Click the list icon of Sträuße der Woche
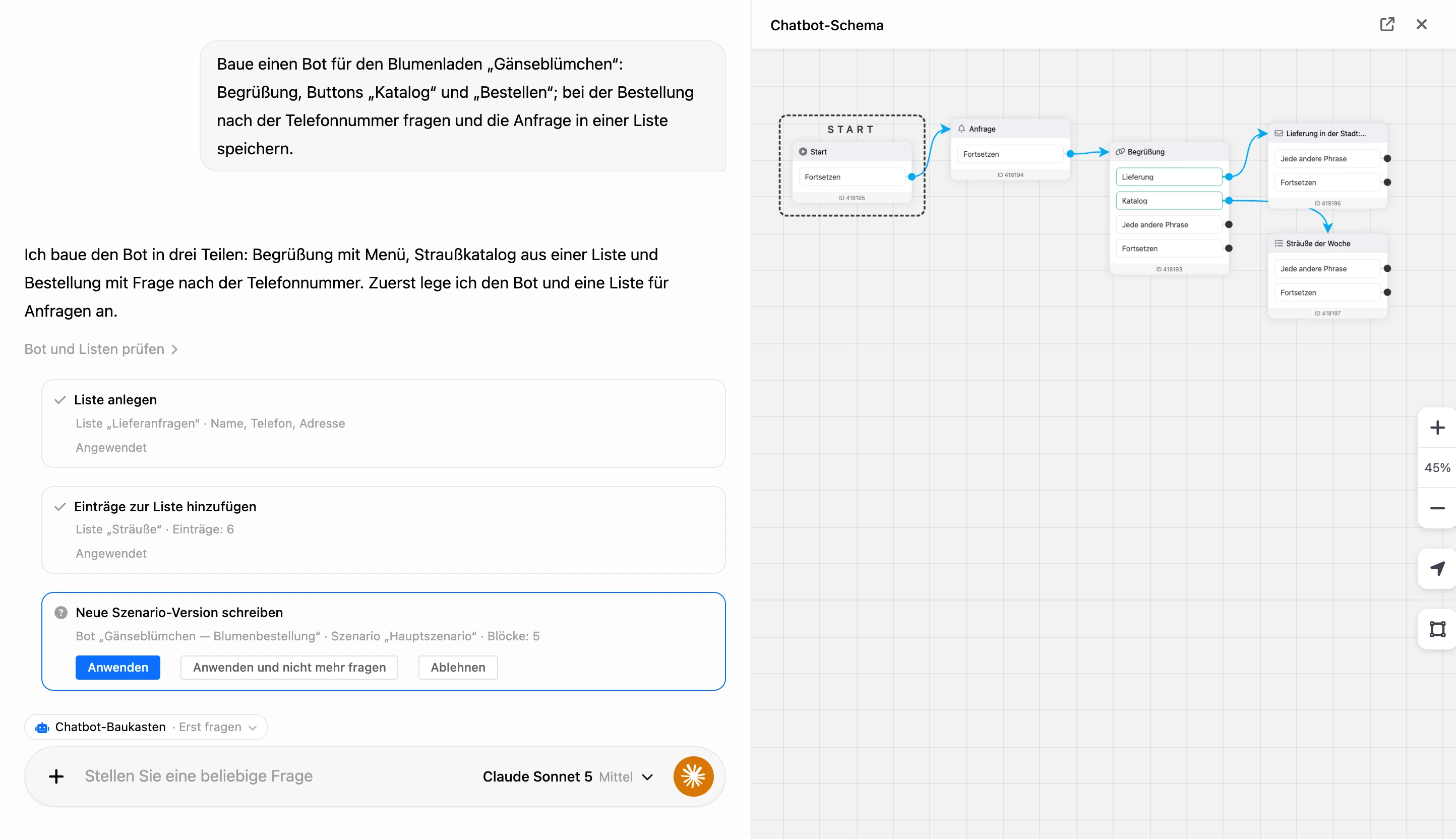This screenshot has width=1456, height=839. pyautogui.click(x=1279, y=243)
